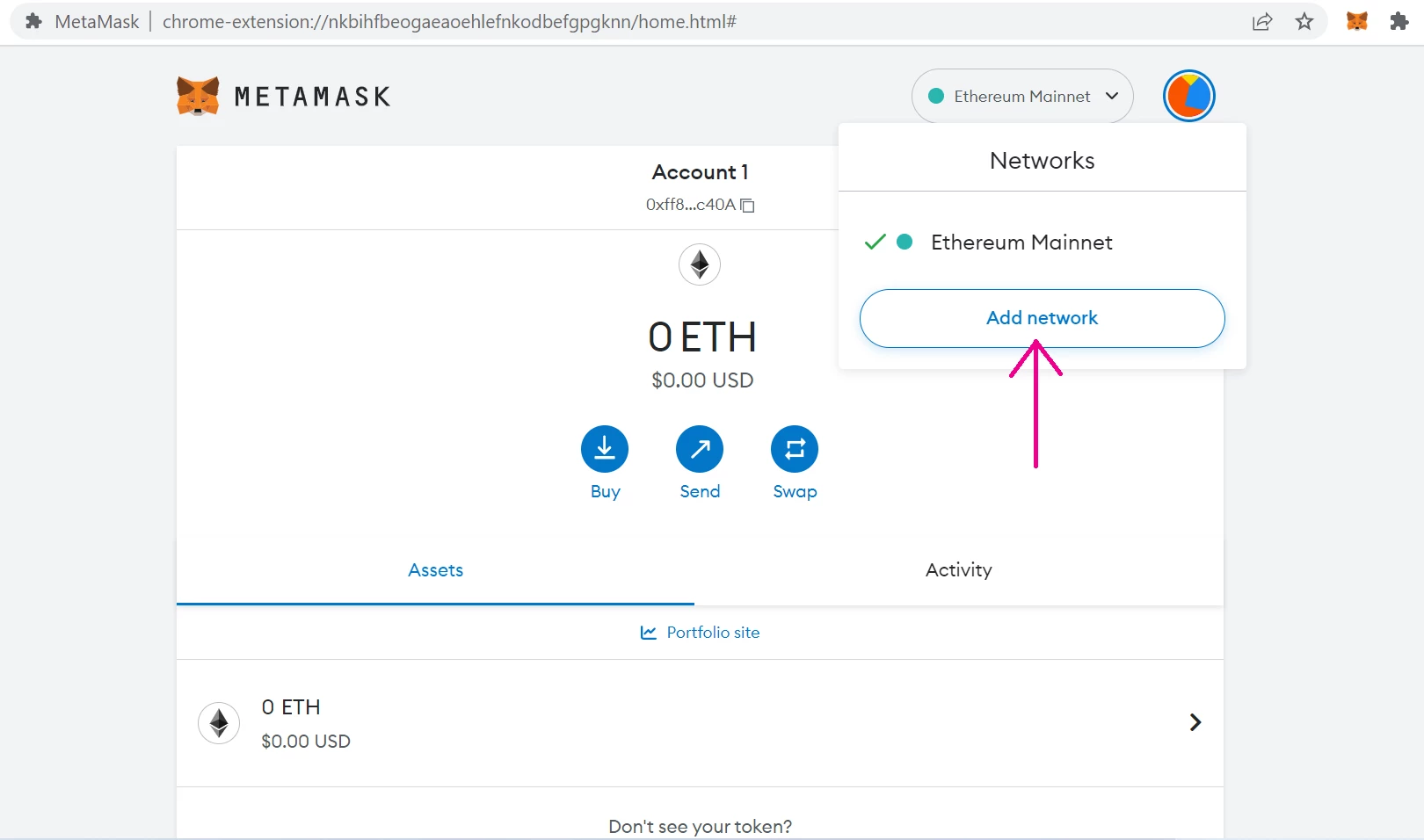Click the Ethereum logo above the balance
This screenshot has width=1424, height=840.
[700, 264]
